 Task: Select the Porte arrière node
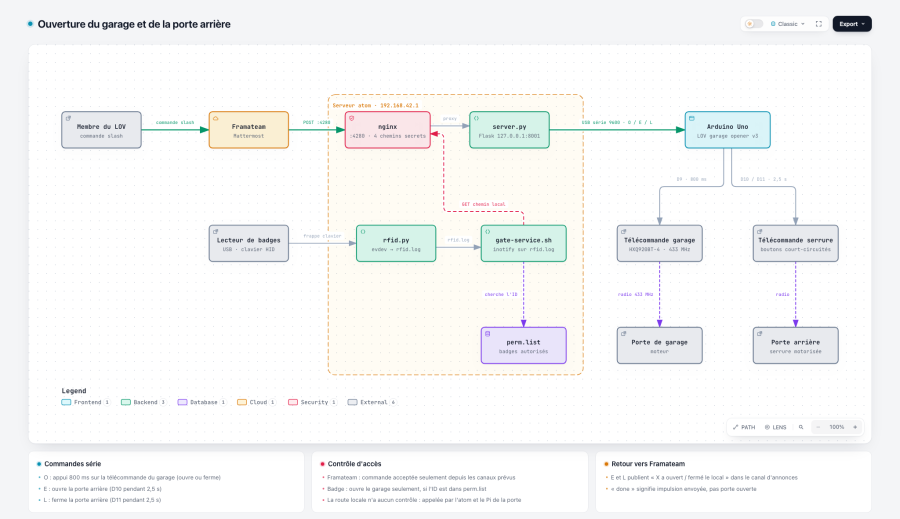(796, 346)
